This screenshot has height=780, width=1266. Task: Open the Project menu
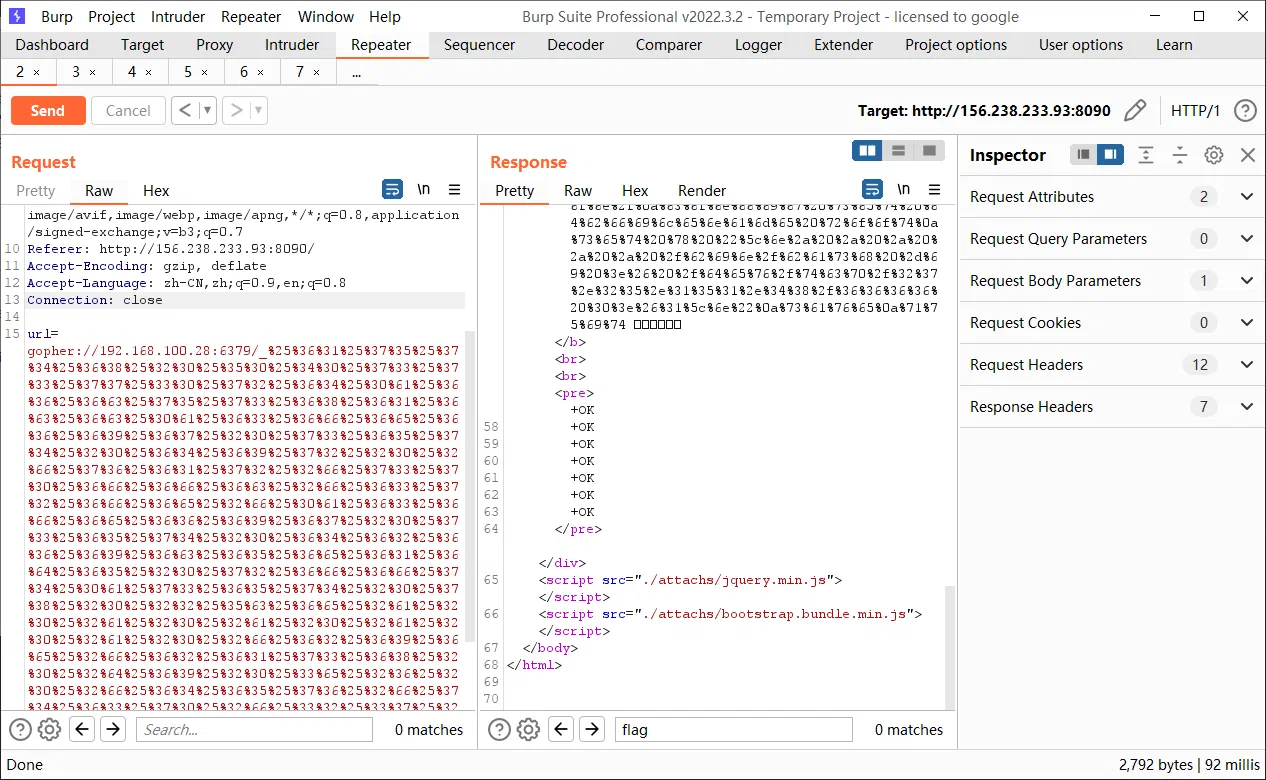pos(111,16)
